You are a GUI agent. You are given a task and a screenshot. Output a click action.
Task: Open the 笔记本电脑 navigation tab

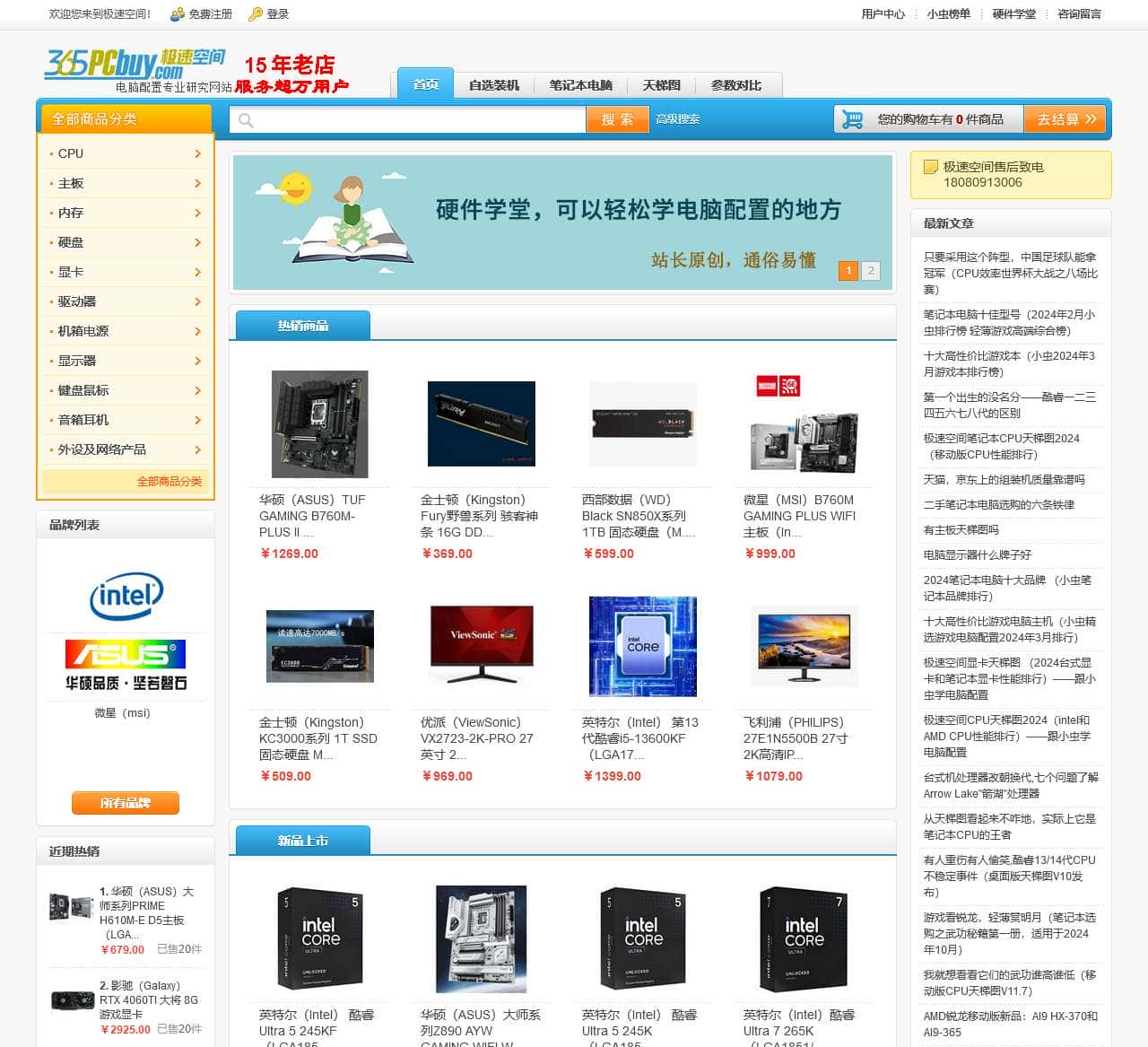pos(581,85)
